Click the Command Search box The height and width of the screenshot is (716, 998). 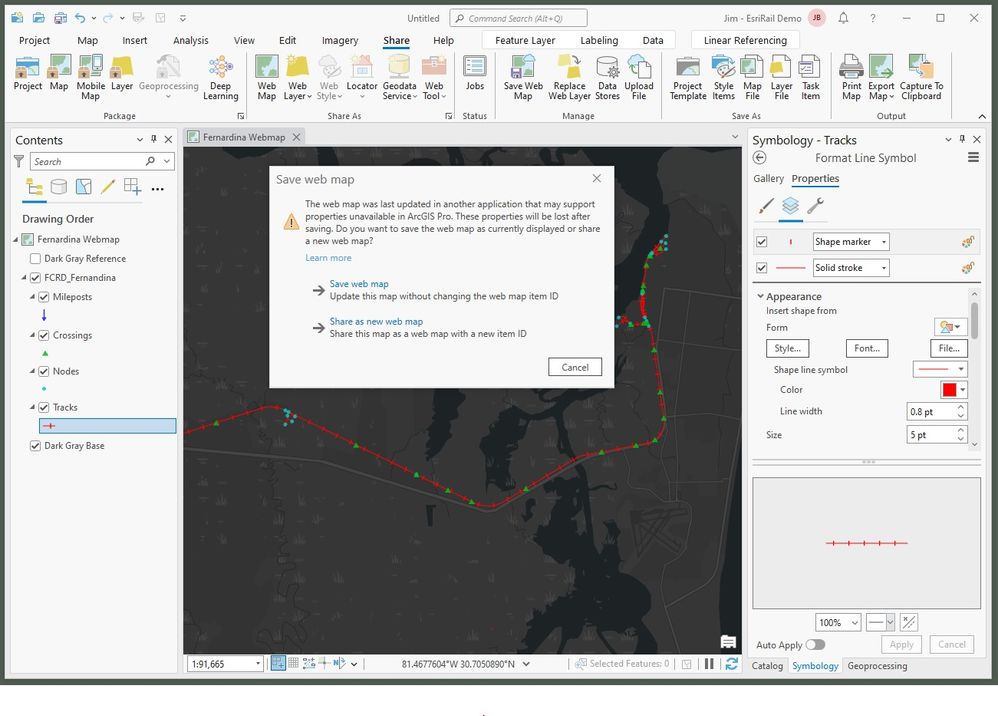point(518,18)
